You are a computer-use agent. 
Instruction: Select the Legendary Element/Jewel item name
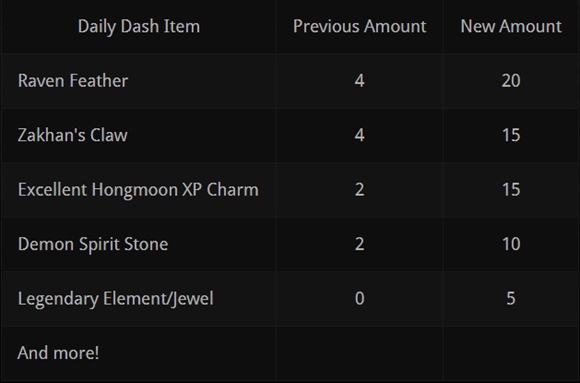115,299
